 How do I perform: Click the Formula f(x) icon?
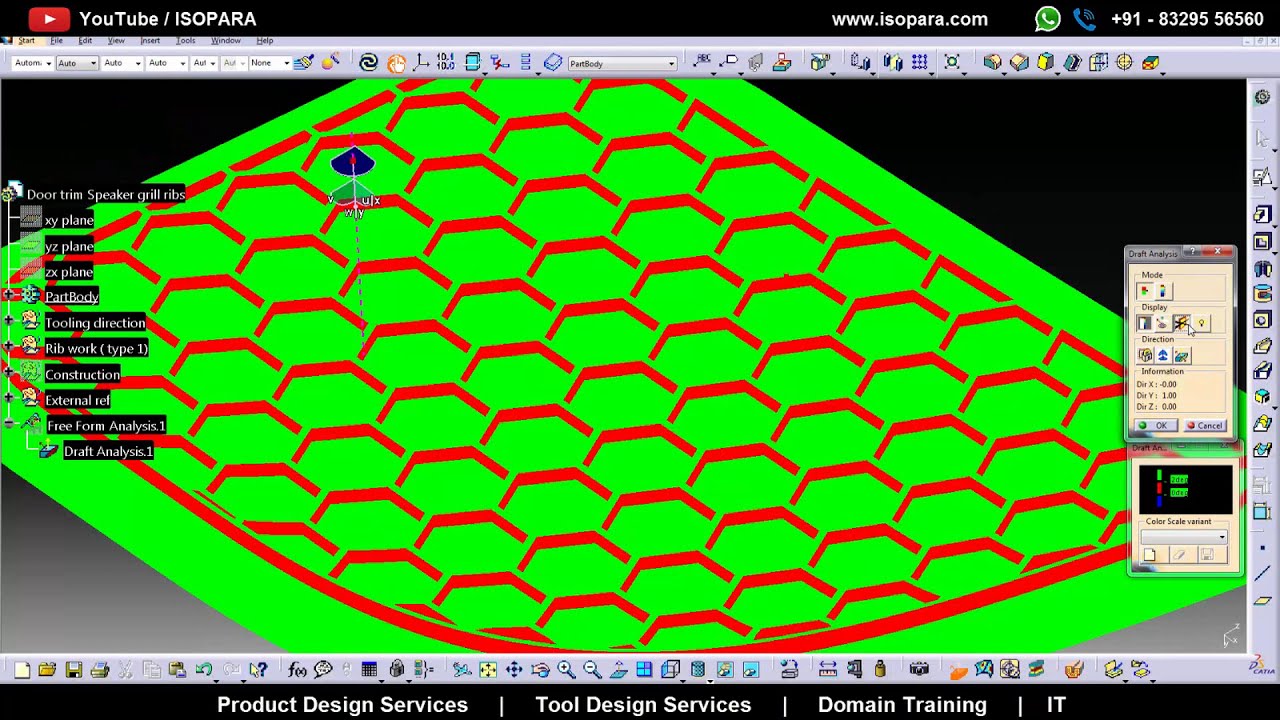pyautogui.click(x=297, y=670)
